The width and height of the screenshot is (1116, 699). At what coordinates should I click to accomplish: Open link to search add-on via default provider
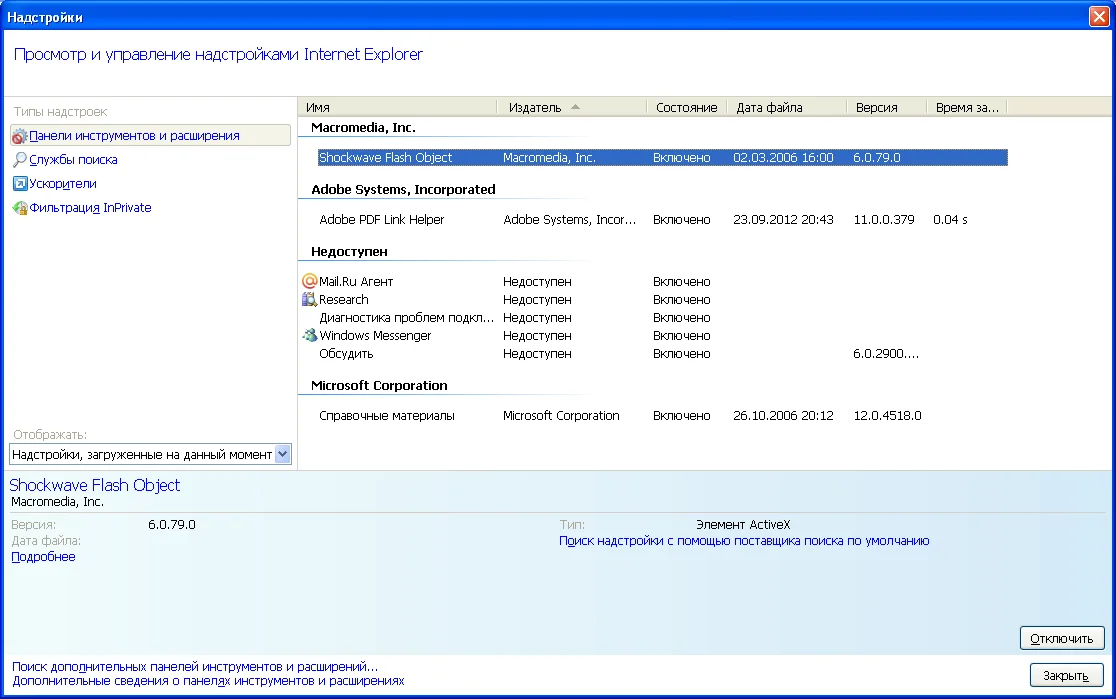(744, 541)
